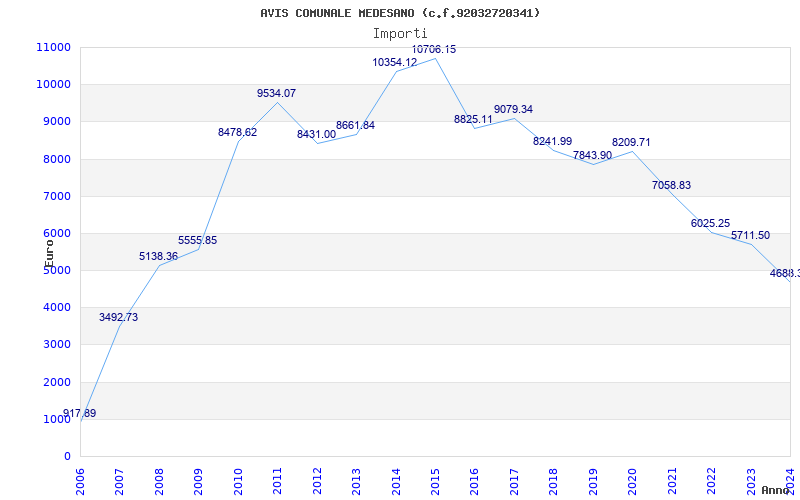Click the data label 3492.73
The image size is (800, 500).
[118, 317]
